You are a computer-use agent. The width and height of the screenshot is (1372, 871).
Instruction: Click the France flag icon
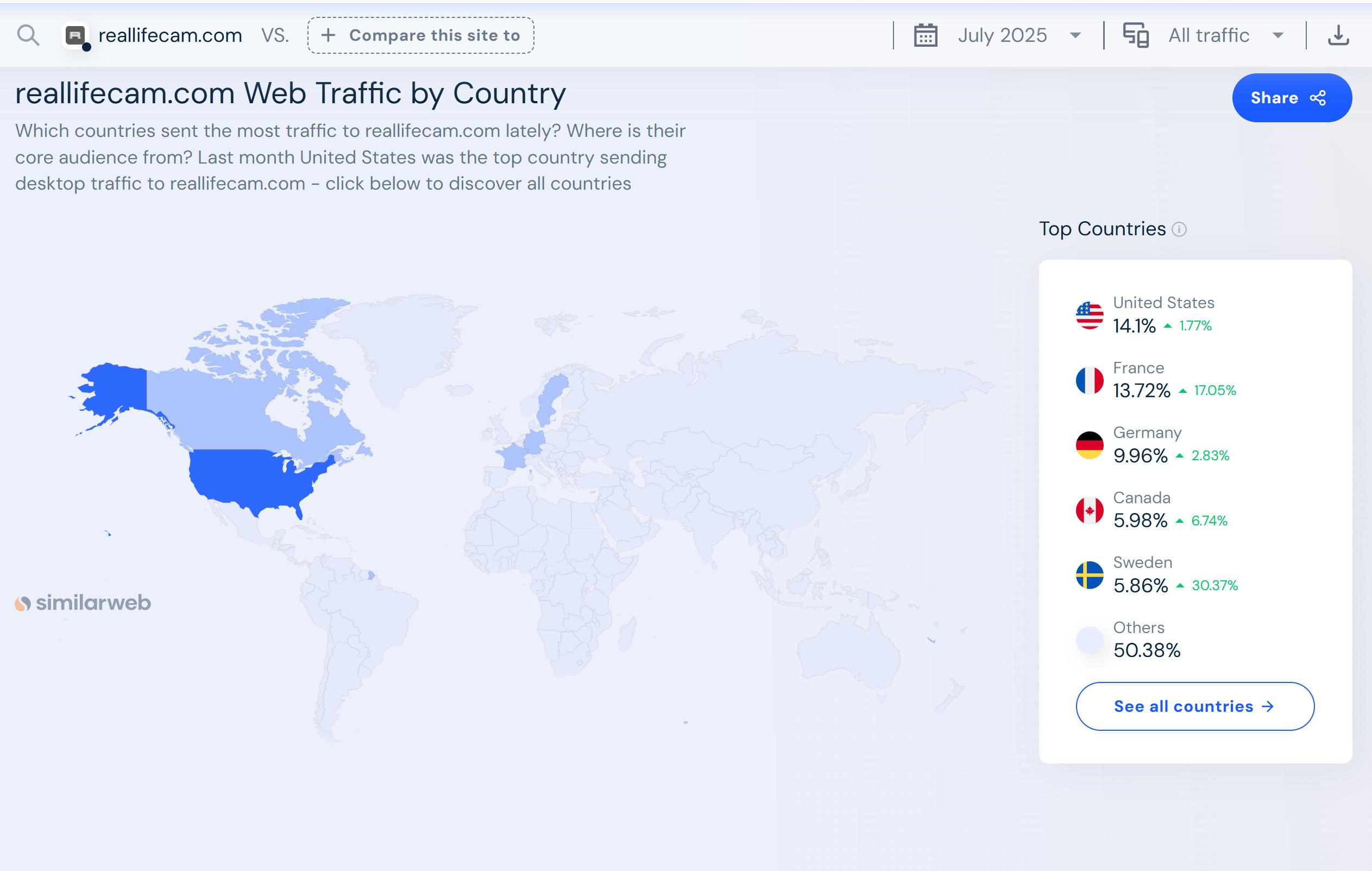pyautogui.click(x=1090, y=380)
